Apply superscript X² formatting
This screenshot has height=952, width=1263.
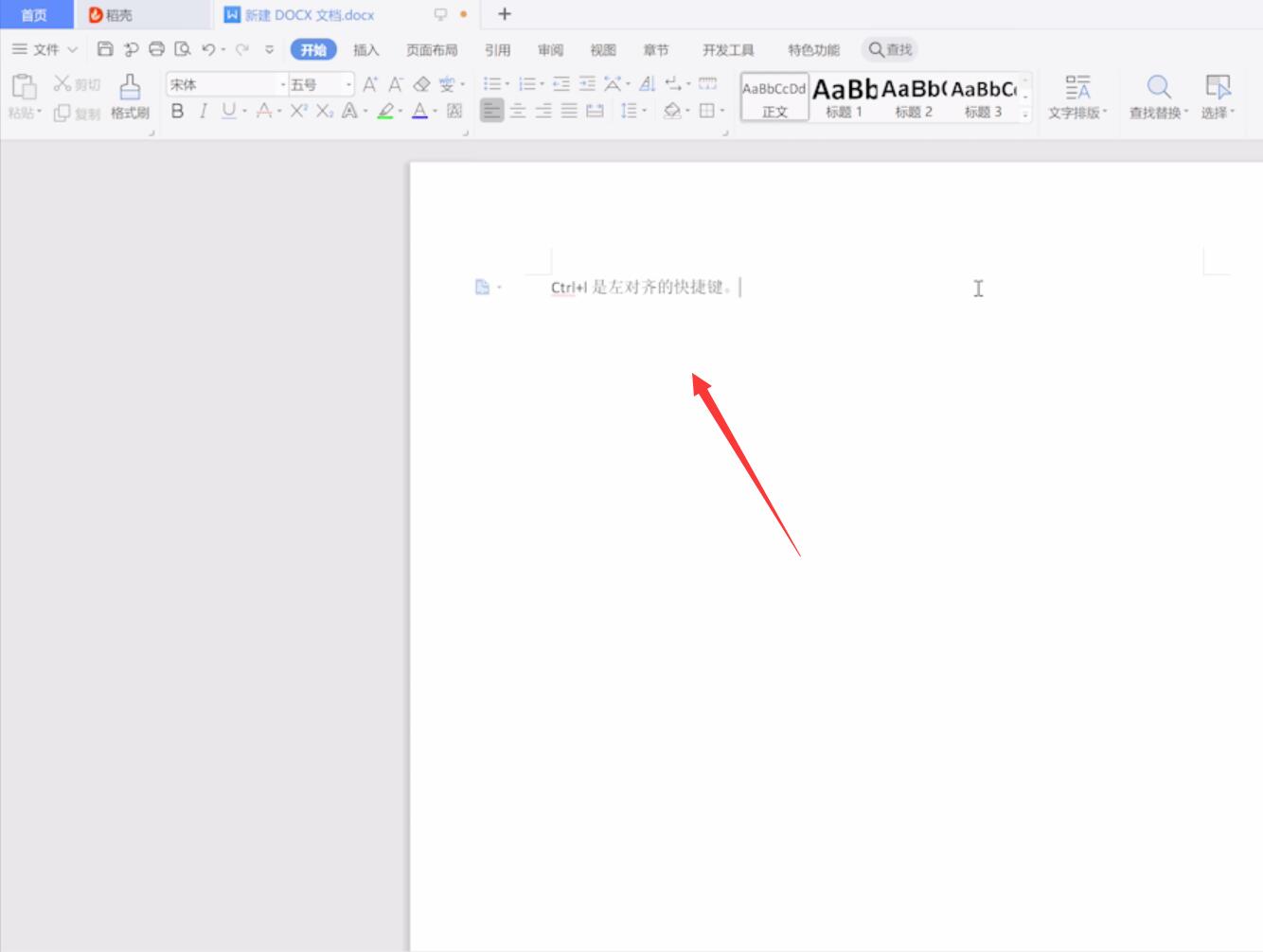[298, 111]
